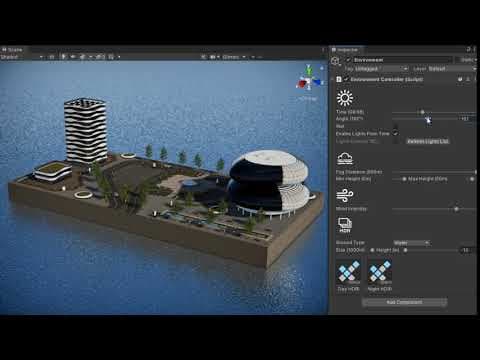Open the component help icon in header
The width and height of the screenshot is (480, 360).
[460, 79]
